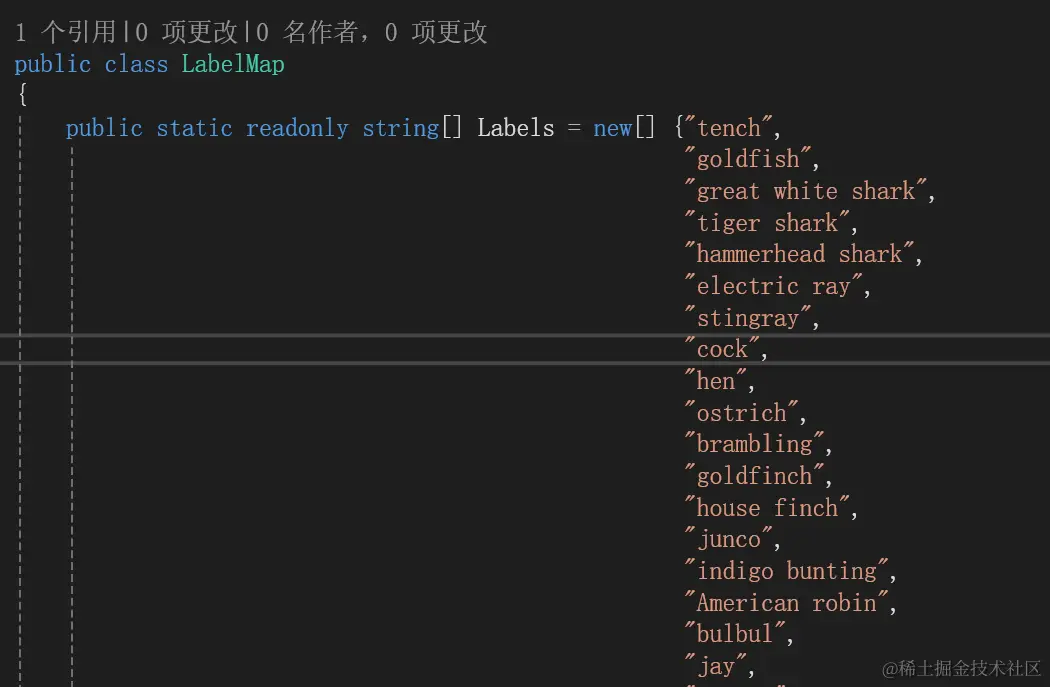Click the "ostrich" string
Image resolution: width=1050 pixels, height=687 pixels.
(742, 412)
